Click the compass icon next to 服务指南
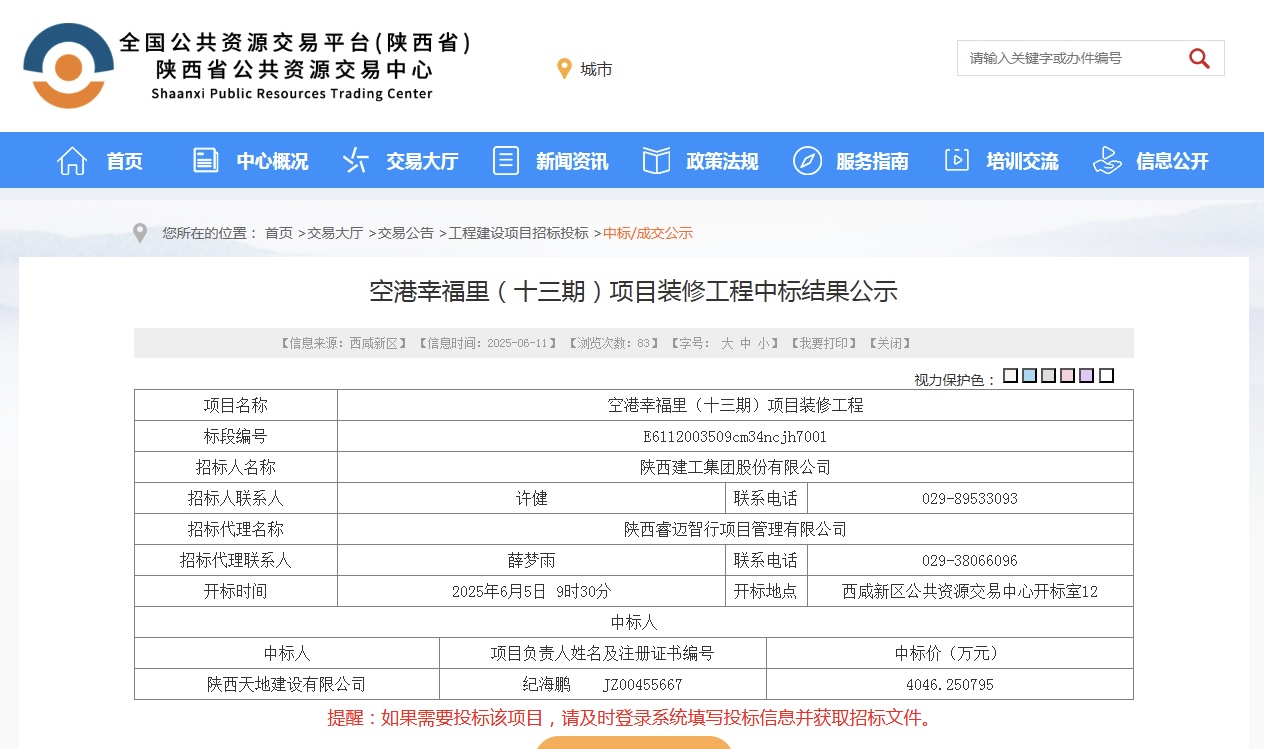The width and height of the screenshot is (1264, 749). point(806,160)
